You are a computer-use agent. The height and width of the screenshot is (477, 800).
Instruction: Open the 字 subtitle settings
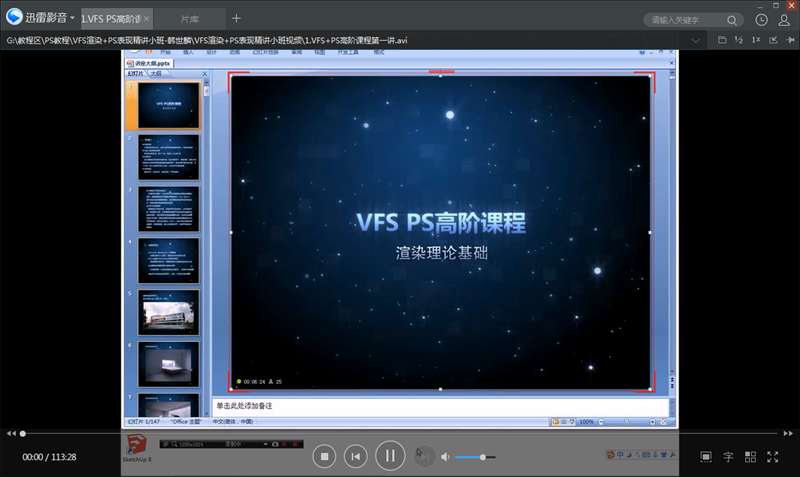click(728, 457)
